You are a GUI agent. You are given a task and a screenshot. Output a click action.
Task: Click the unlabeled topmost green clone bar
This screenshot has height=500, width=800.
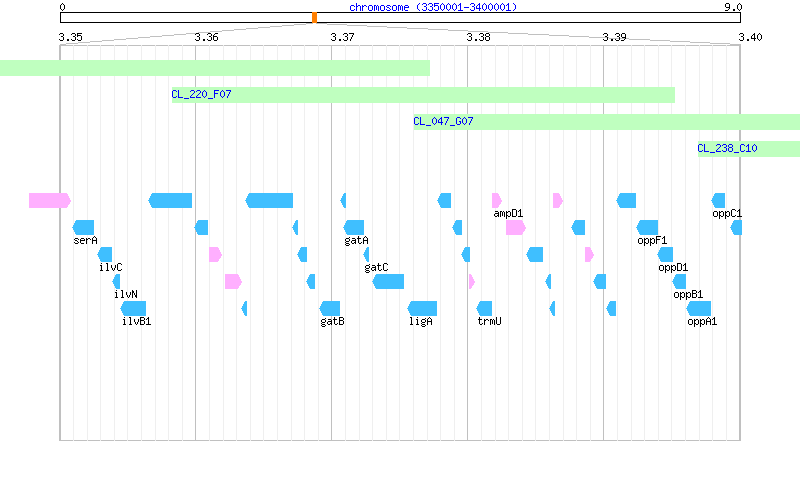(x=215, y=68)
